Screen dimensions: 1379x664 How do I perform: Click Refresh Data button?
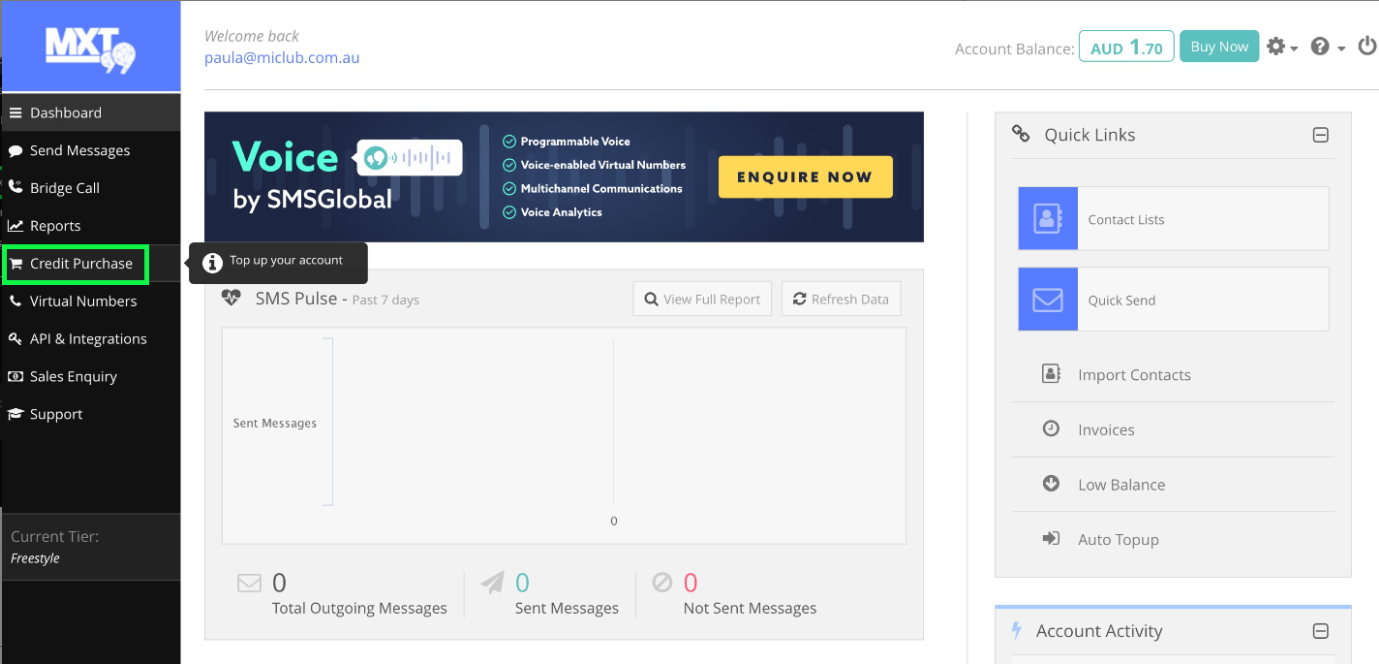coord(841,299)
